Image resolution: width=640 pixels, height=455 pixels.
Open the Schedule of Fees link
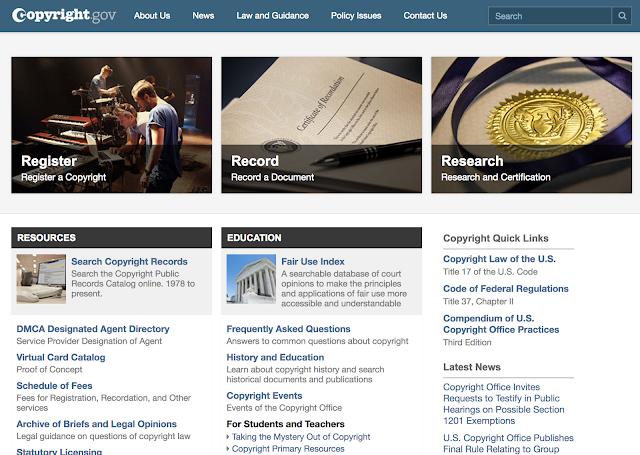[54, 386]
